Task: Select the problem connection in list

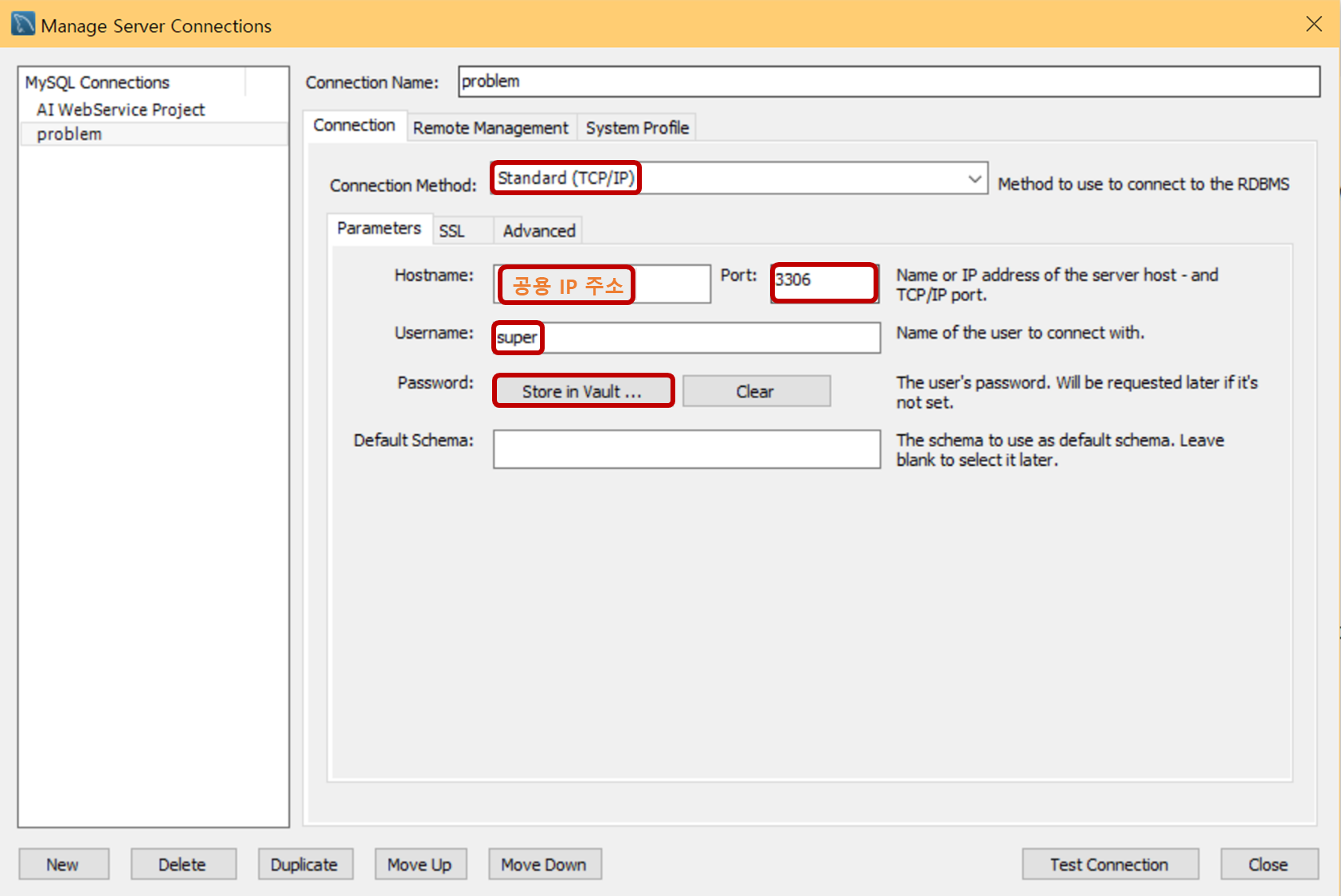Action: click(x=153, y=134)
